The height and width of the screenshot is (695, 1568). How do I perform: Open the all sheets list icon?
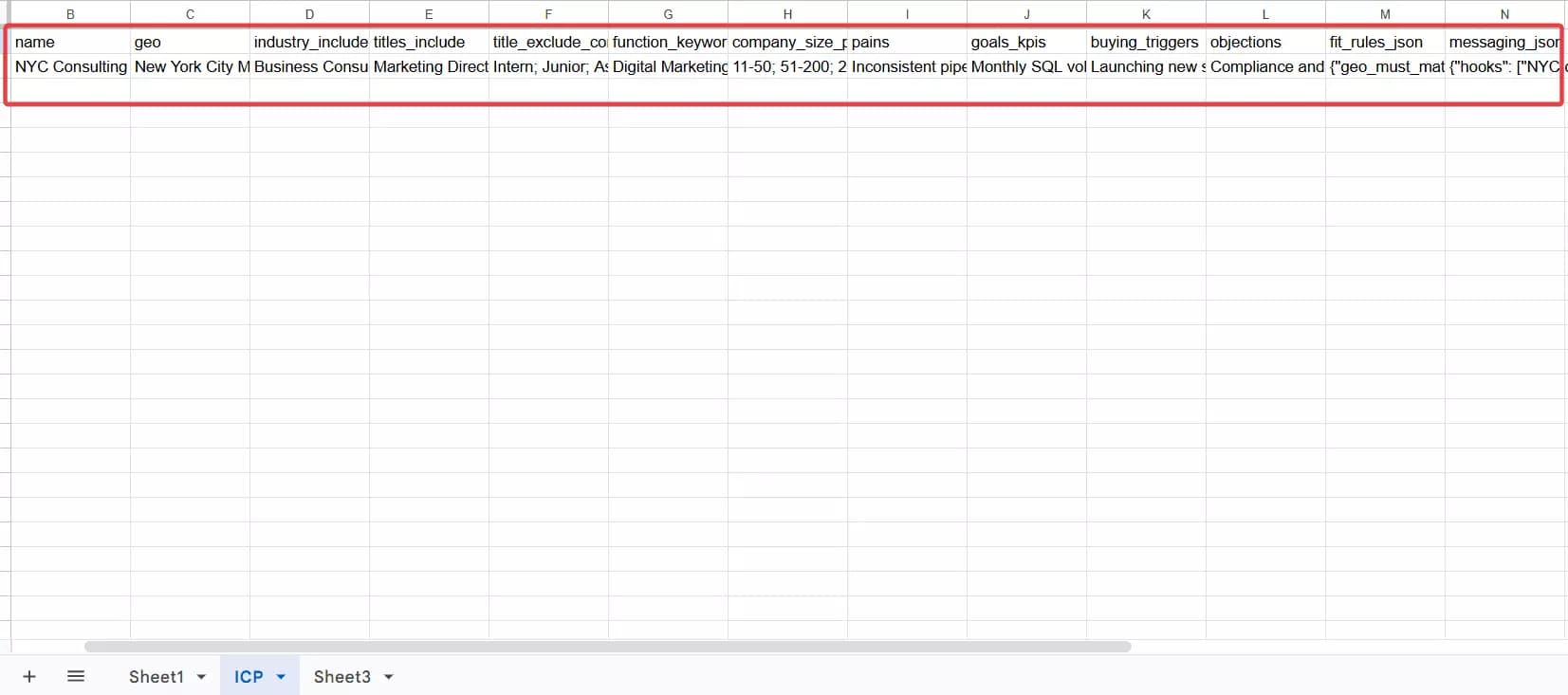click(x=76, y=676)
